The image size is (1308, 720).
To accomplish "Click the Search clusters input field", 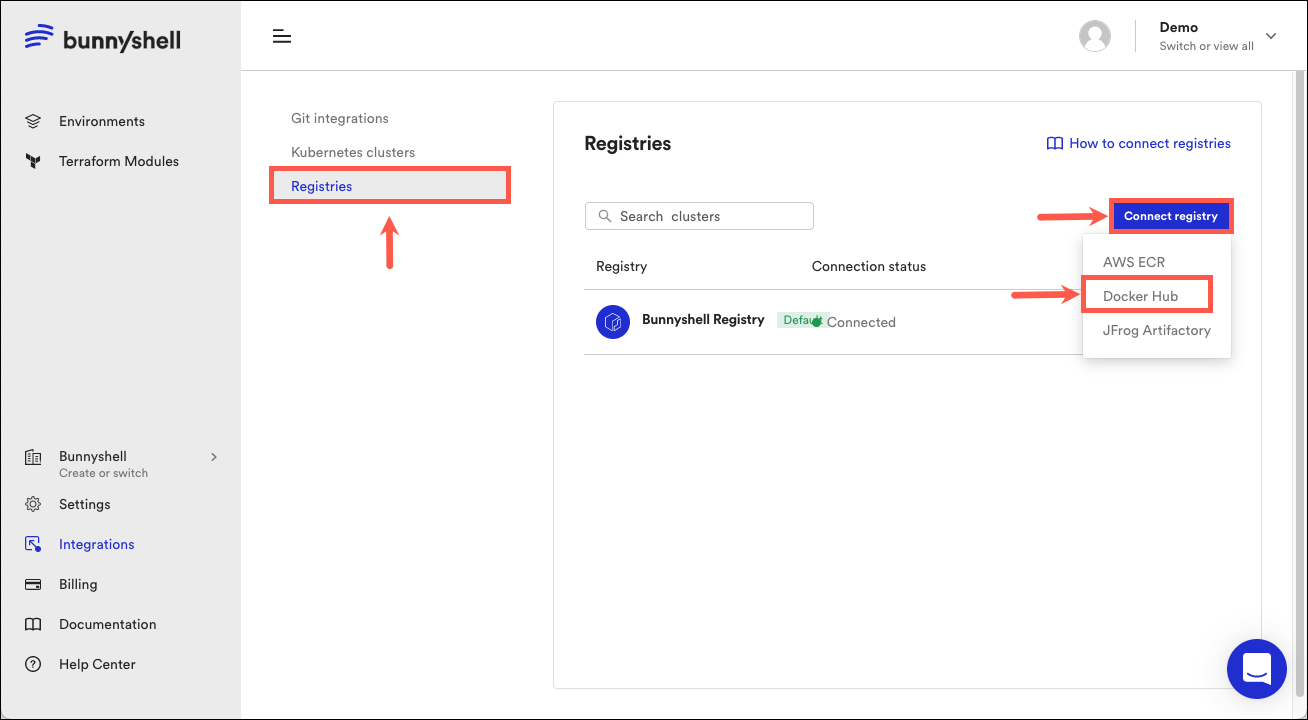I will [x=699, y=216].
